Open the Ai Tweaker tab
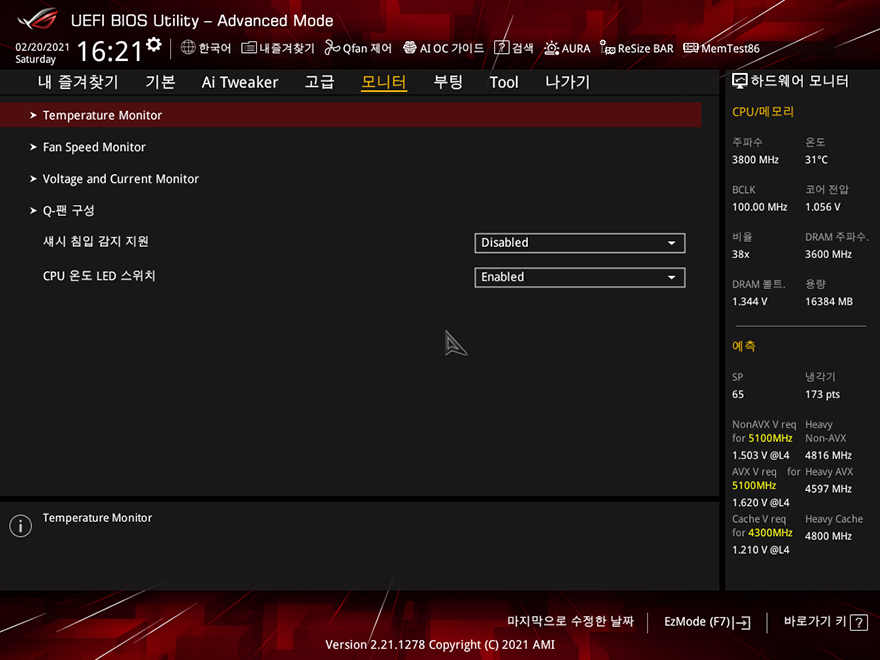 [240, 82]
